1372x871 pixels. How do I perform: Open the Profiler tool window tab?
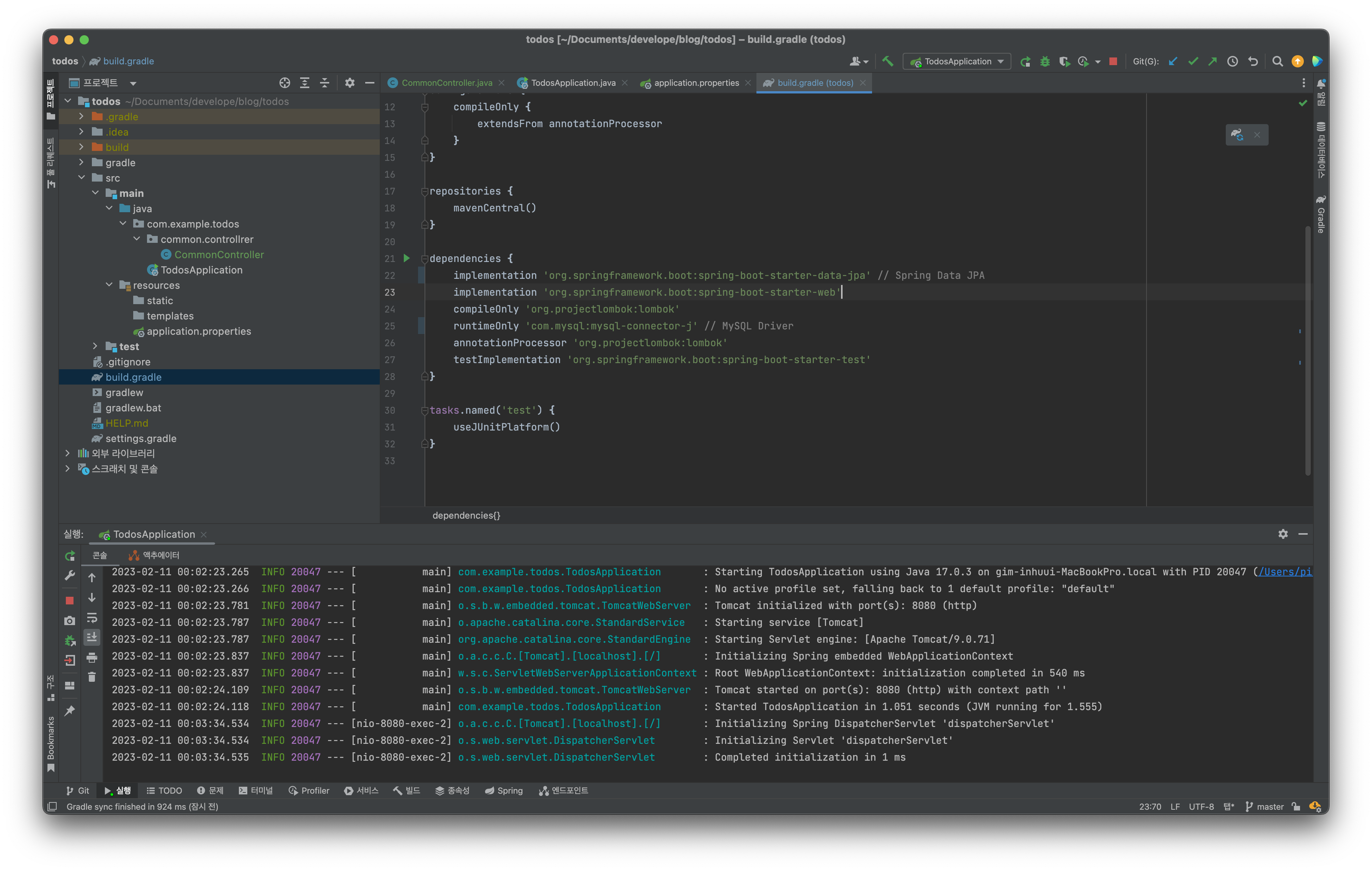click(x=309, y=791)
